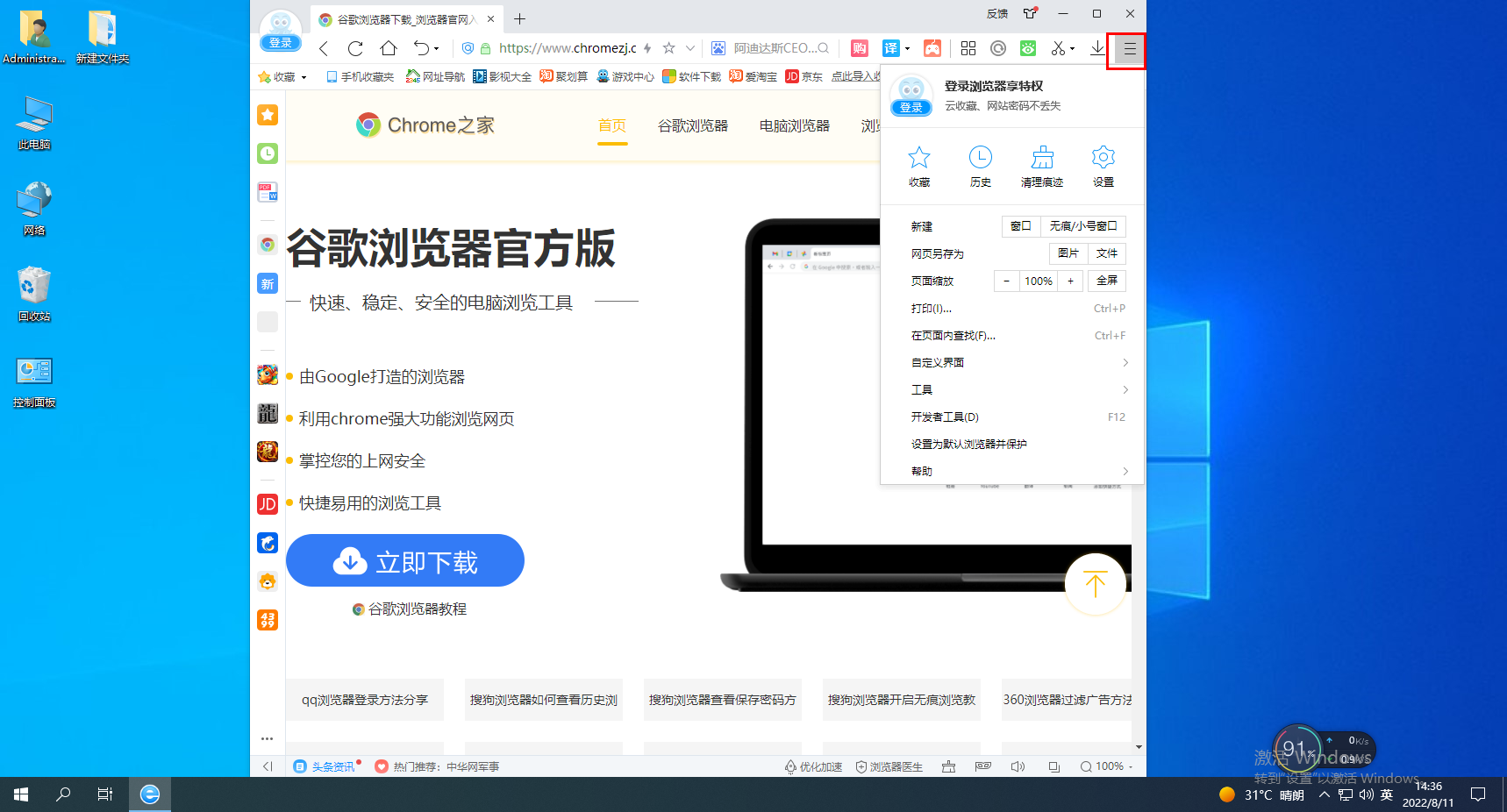
Task: Open 无痕/小号窗口 from the menu
Action: (1083, 226)
